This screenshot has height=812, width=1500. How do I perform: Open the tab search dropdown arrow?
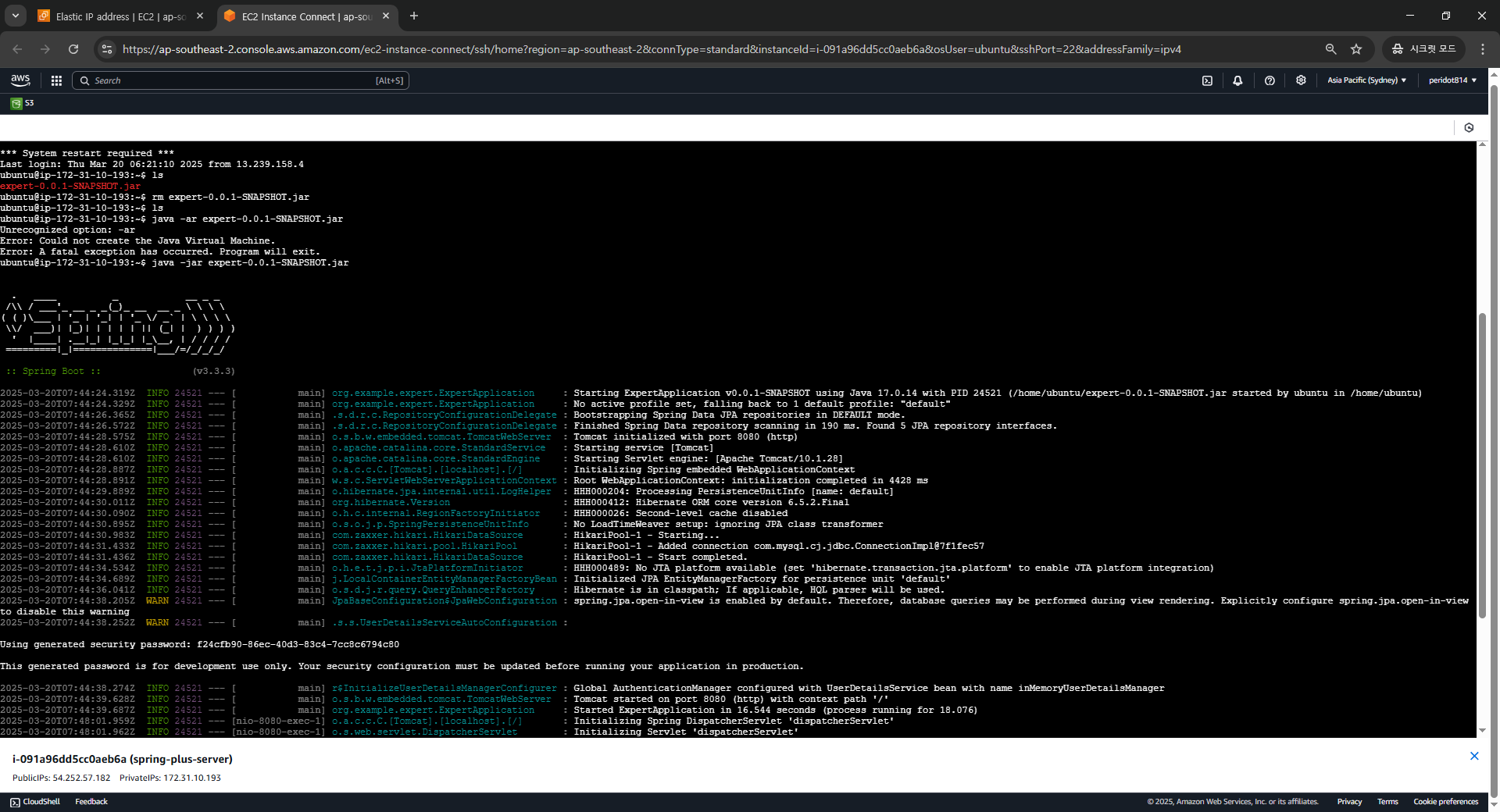tap(16, 16)
